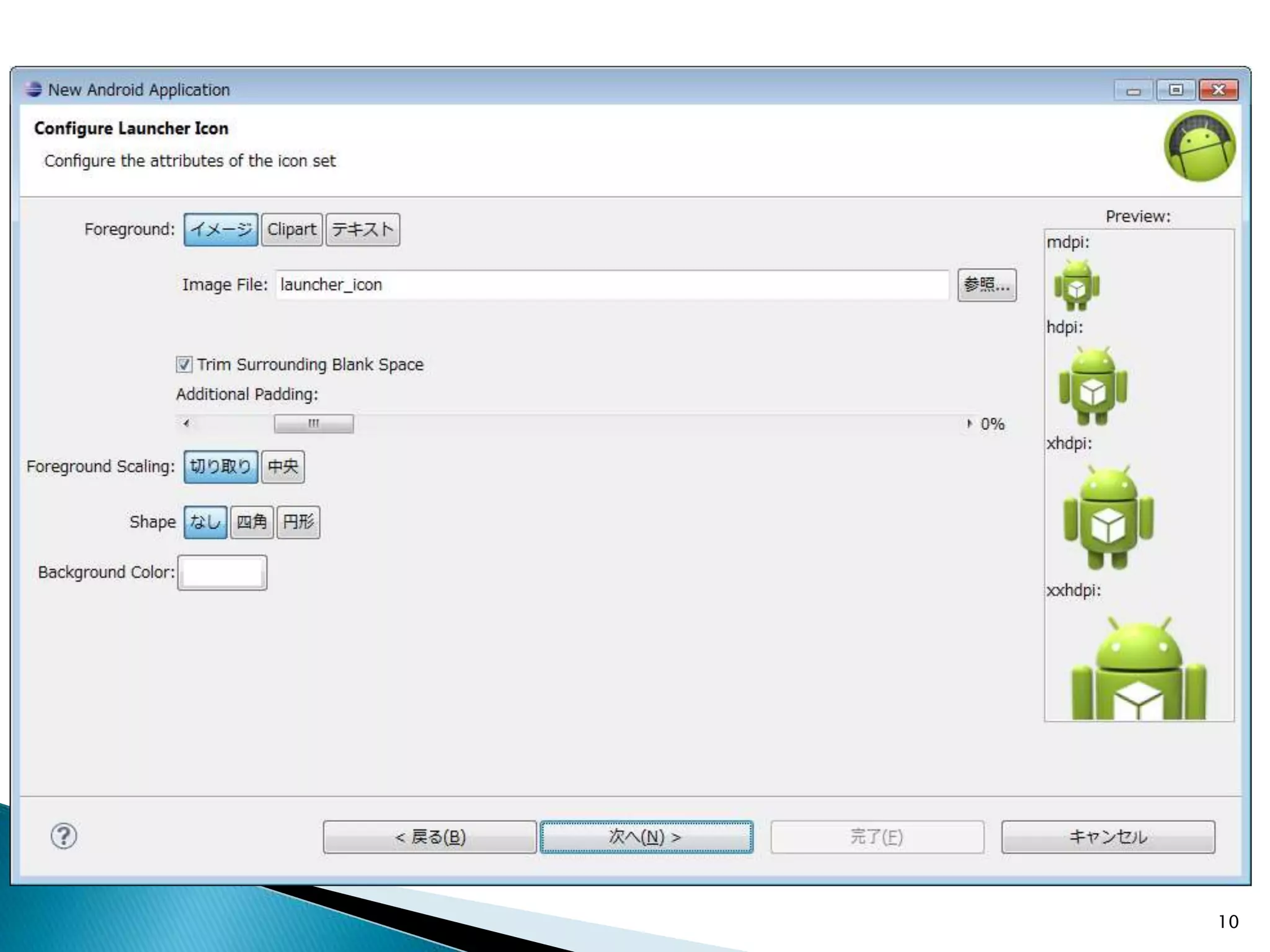Click the hdpi Android preview icon
The width and height of the screenshot is (1270, 952).
click(x=1093, y=387)
